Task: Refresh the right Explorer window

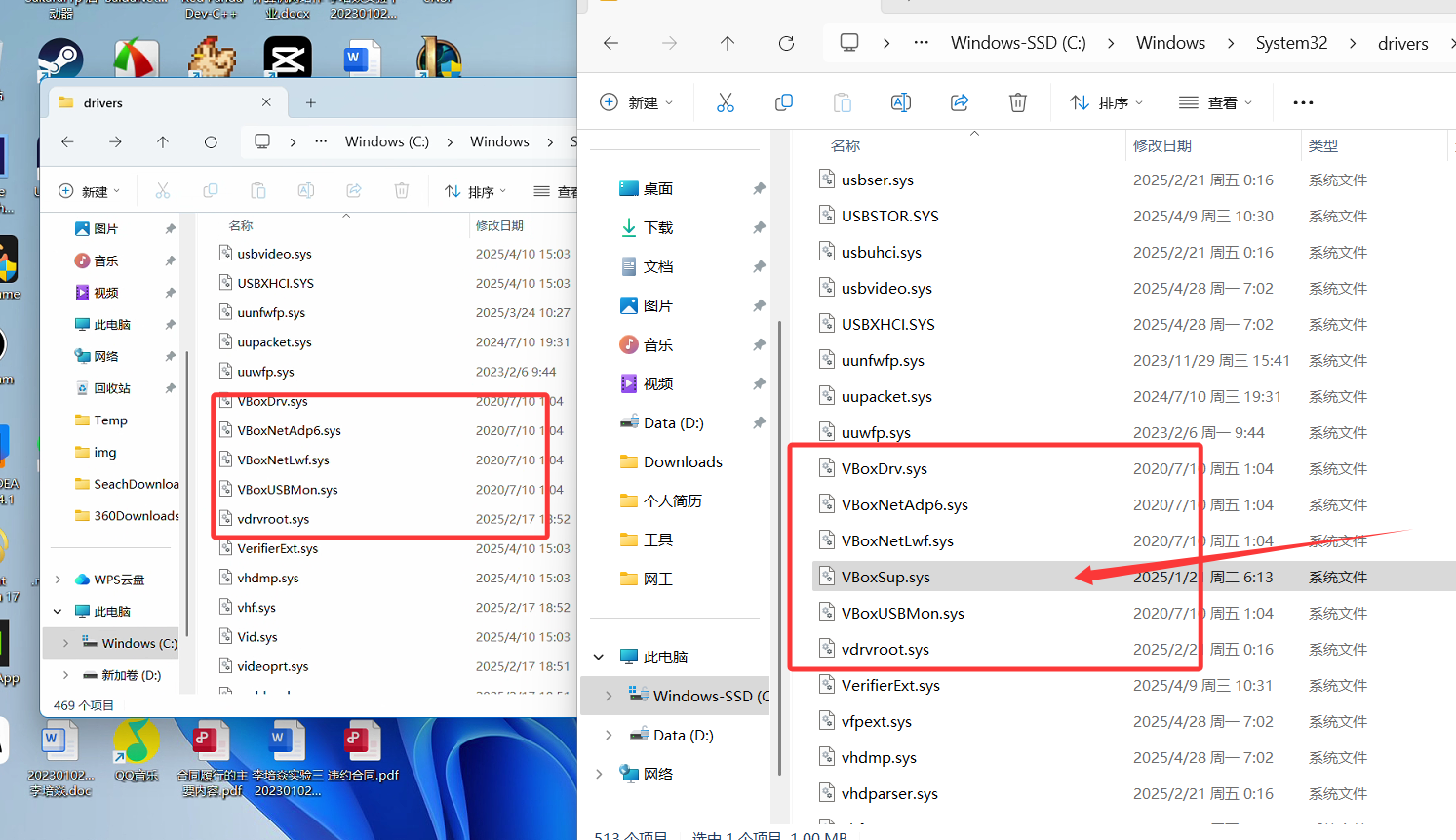Action: (786, 43)
